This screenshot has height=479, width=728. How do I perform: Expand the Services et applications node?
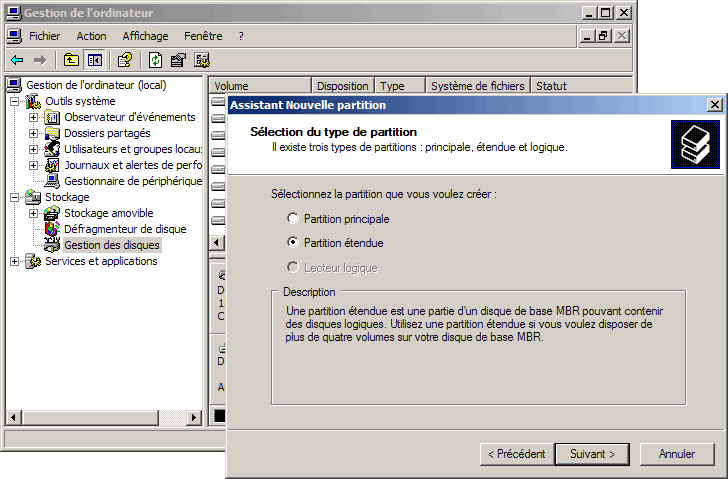coord(15,261)
